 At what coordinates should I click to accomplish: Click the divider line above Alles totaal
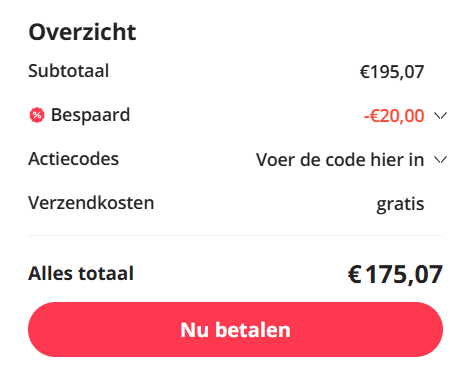coord(235,235)
